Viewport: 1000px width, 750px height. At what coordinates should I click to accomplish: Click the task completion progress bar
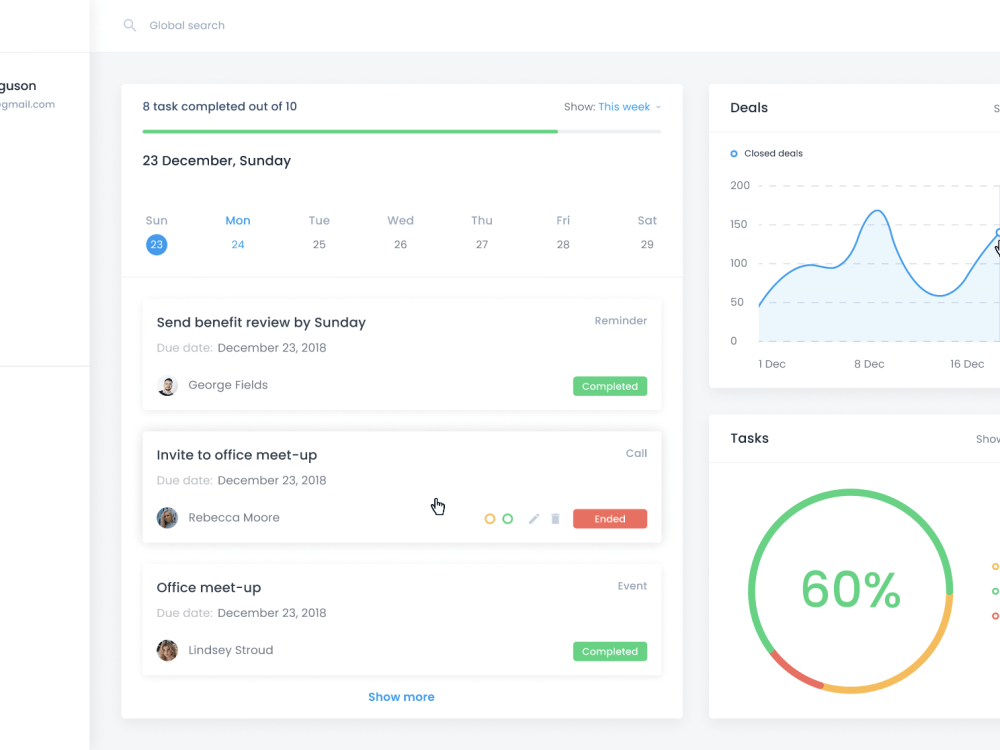coord(402,131)
